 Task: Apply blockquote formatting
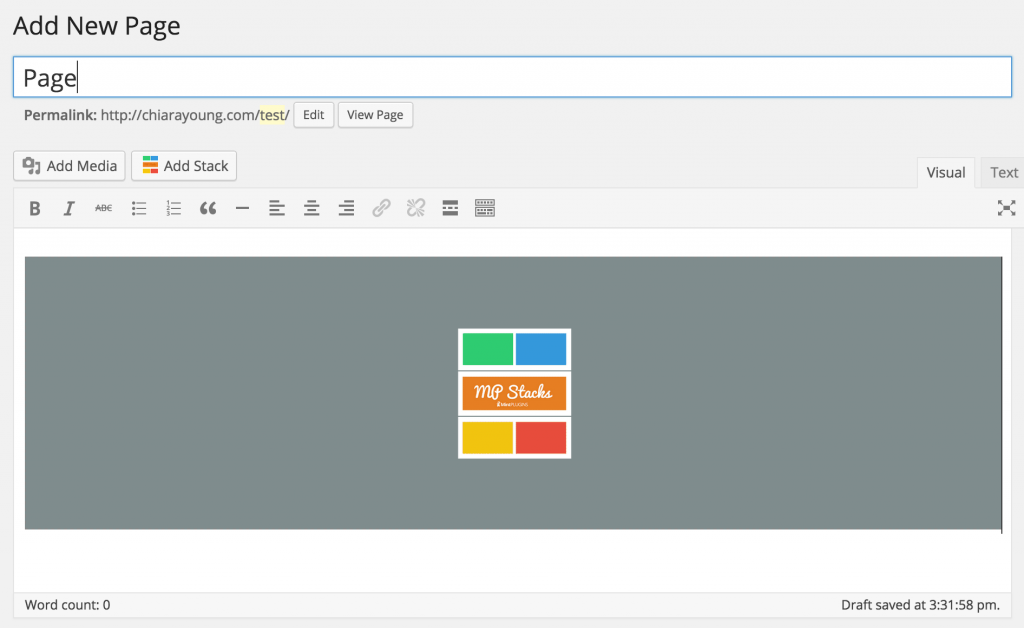pyautogui.click(x=208, y=208)
